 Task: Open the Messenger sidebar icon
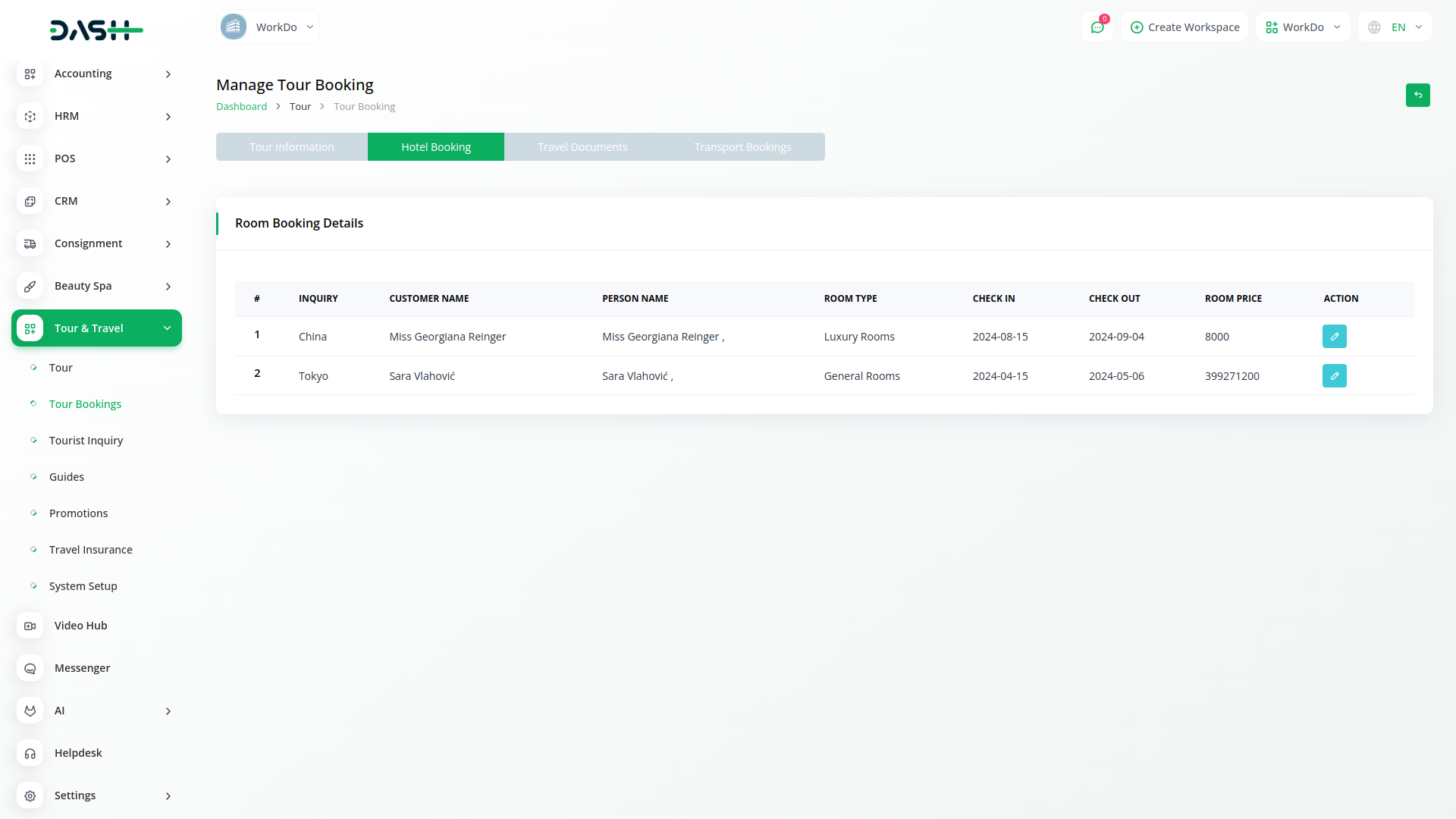click(x=30, y=668)
